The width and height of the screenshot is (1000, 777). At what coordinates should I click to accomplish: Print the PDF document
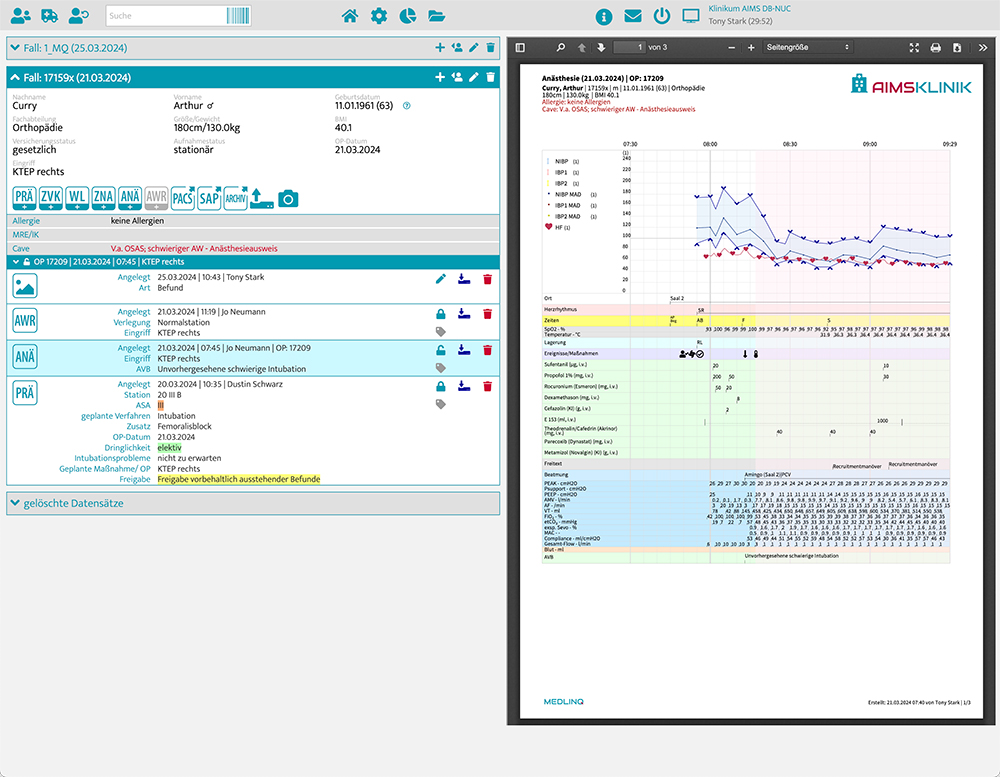tap(936, 48)
